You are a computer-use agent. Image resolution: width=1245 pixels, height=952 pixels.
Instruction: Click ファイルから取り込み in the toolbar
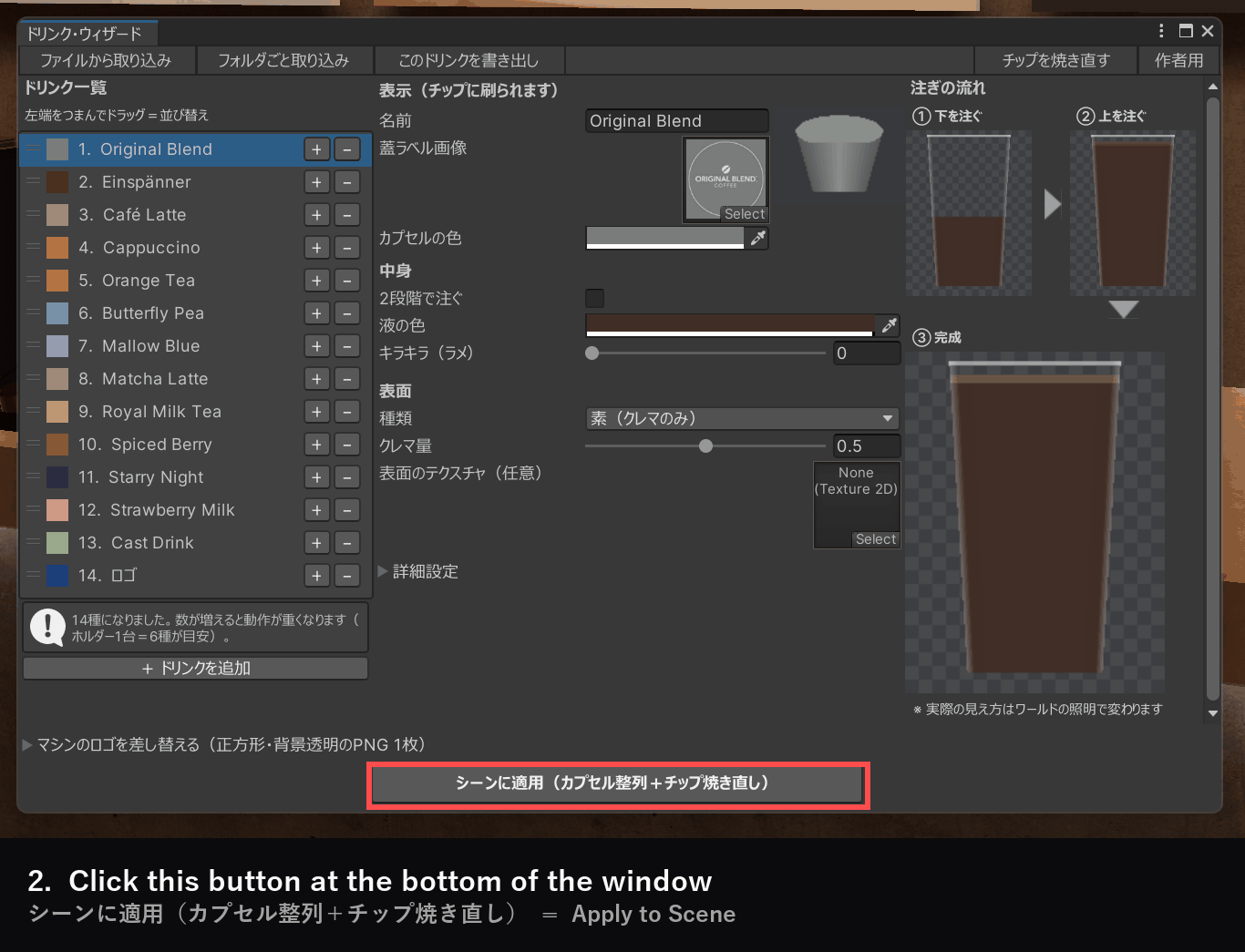point(106,60)
